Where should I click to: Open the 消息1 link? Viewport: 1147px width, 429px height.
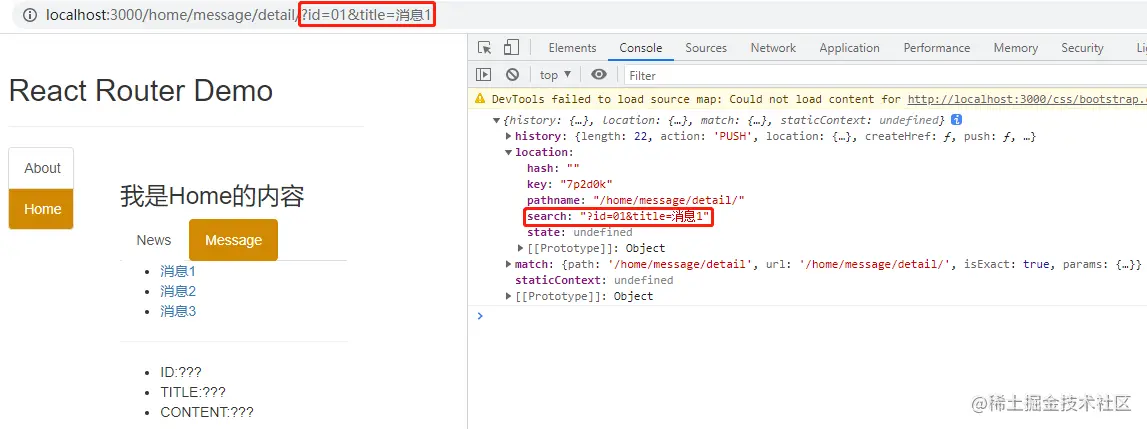click(178, 272)
